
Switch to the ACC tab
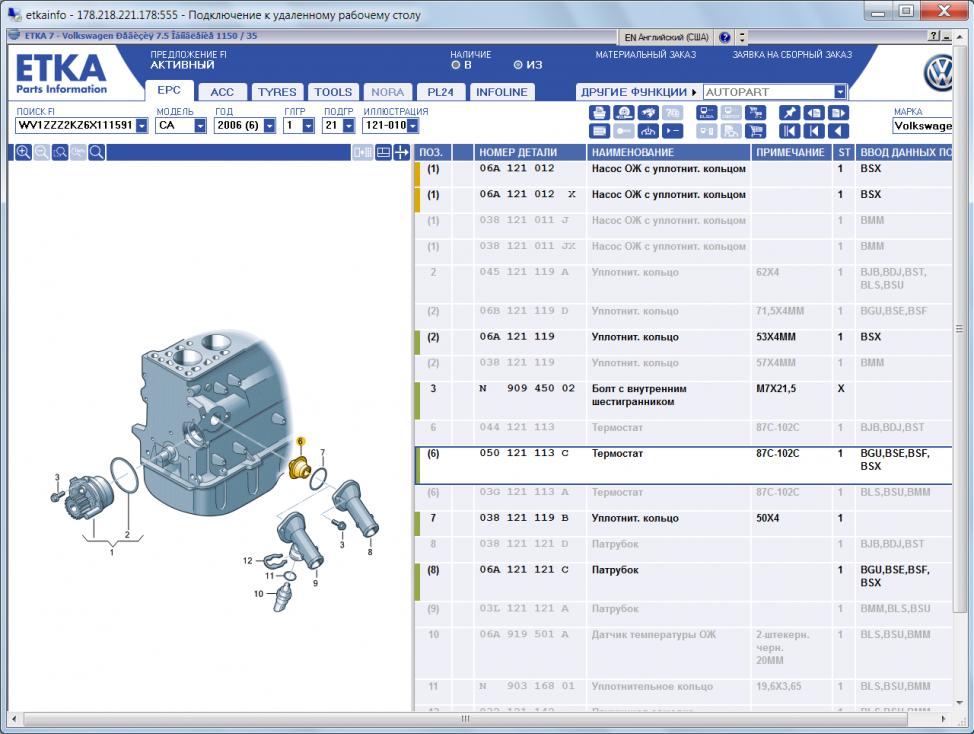222,92
